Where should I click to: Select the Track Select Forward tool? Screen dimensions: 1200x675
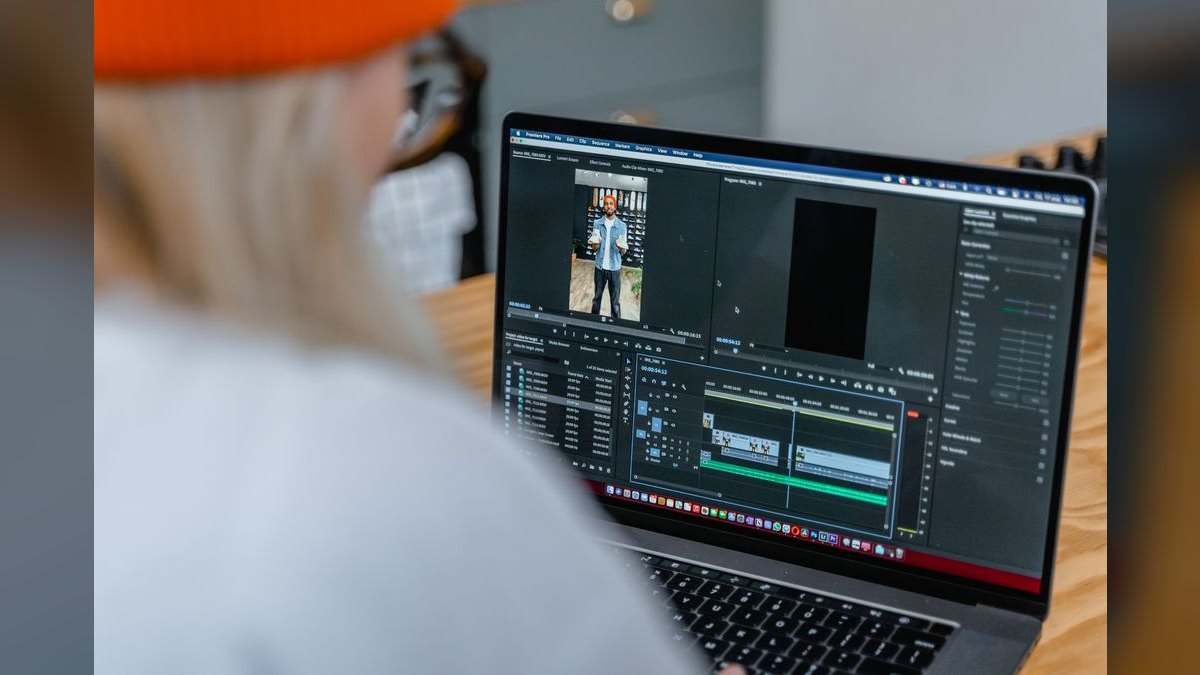point(628,370)
